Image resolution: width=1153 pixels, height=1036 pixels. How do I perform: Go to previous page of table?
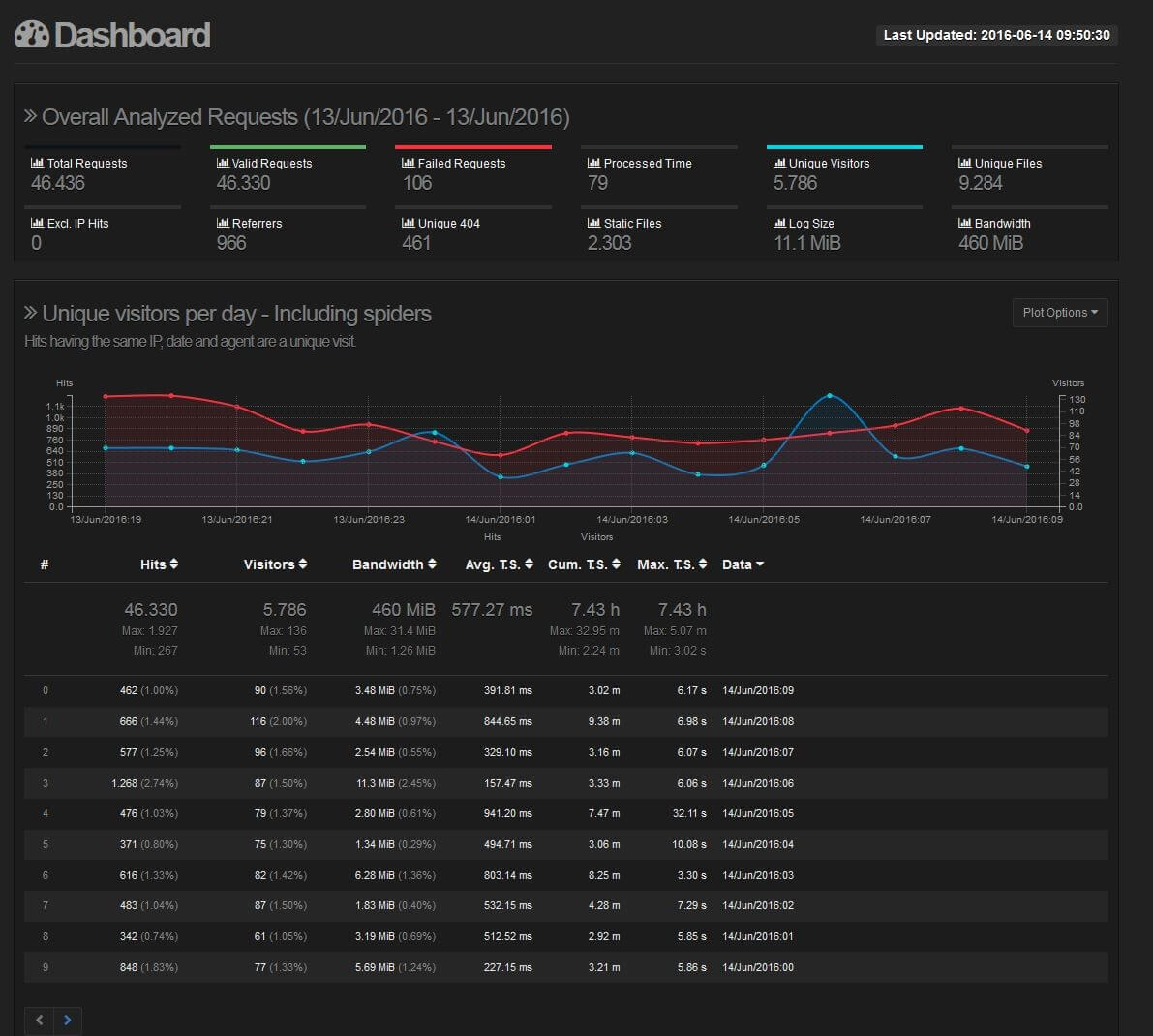39,1020
